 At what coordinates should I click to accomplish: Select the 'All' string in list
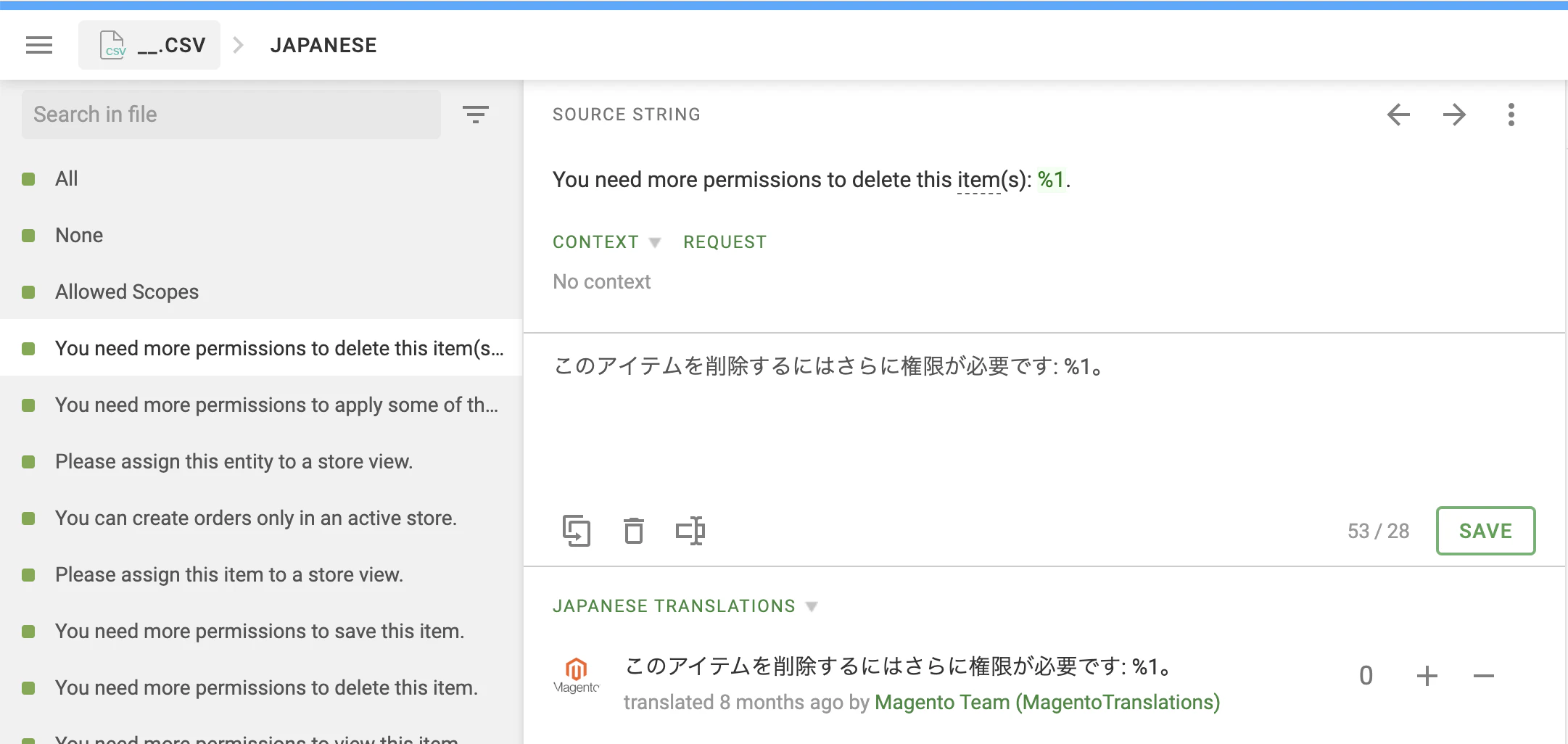point(261,178)
